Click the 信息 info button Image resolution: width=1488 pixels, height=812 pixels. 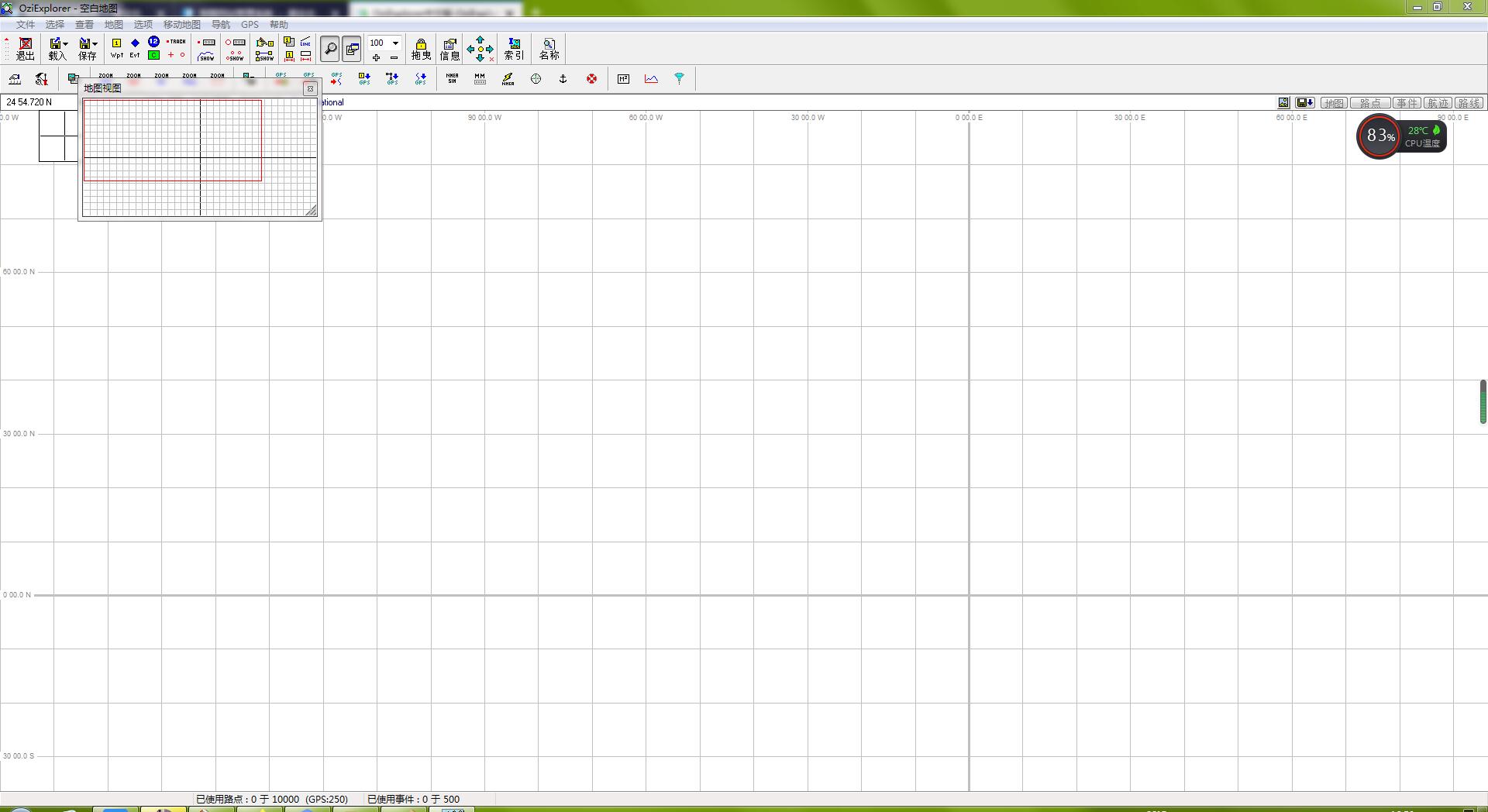pos(449,49)
